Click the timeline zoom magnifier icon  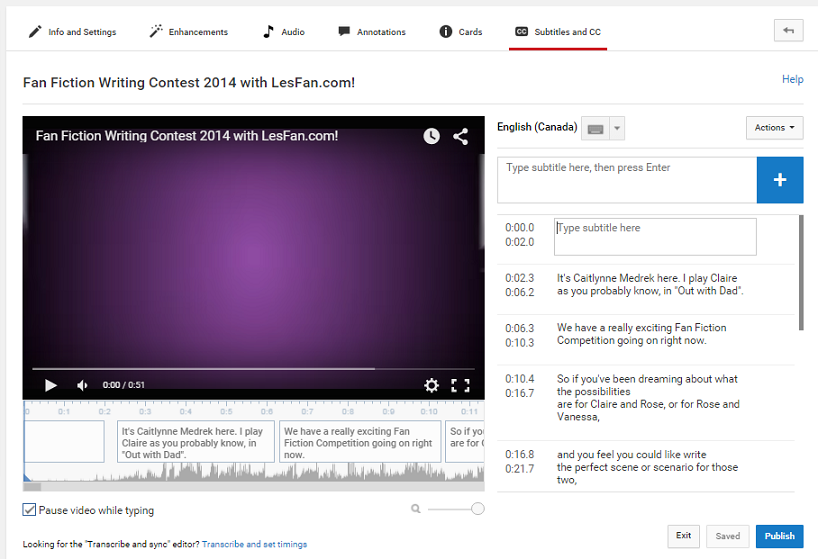point(416,508)
